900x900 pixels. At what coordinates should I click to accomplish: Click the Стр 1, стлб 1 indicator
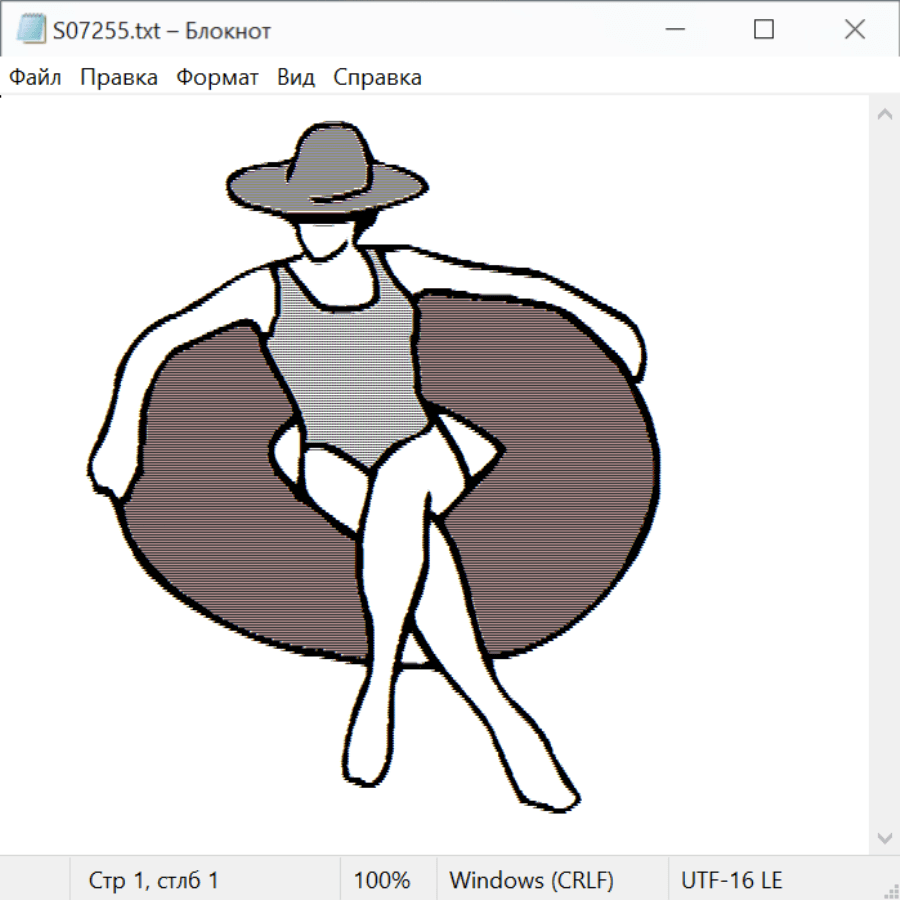click(154, 880)
